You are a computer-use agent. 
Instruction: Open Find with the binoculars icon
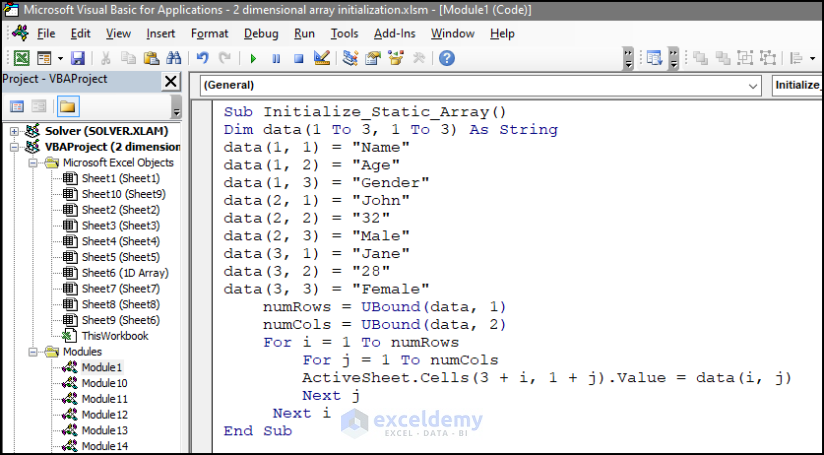(x=173, y=58)
